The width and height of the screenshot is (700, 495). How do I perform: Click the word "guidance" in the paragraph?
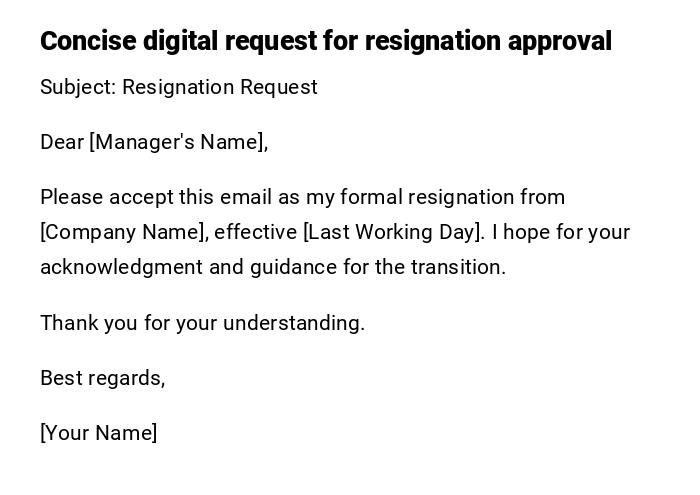[295, 267]
